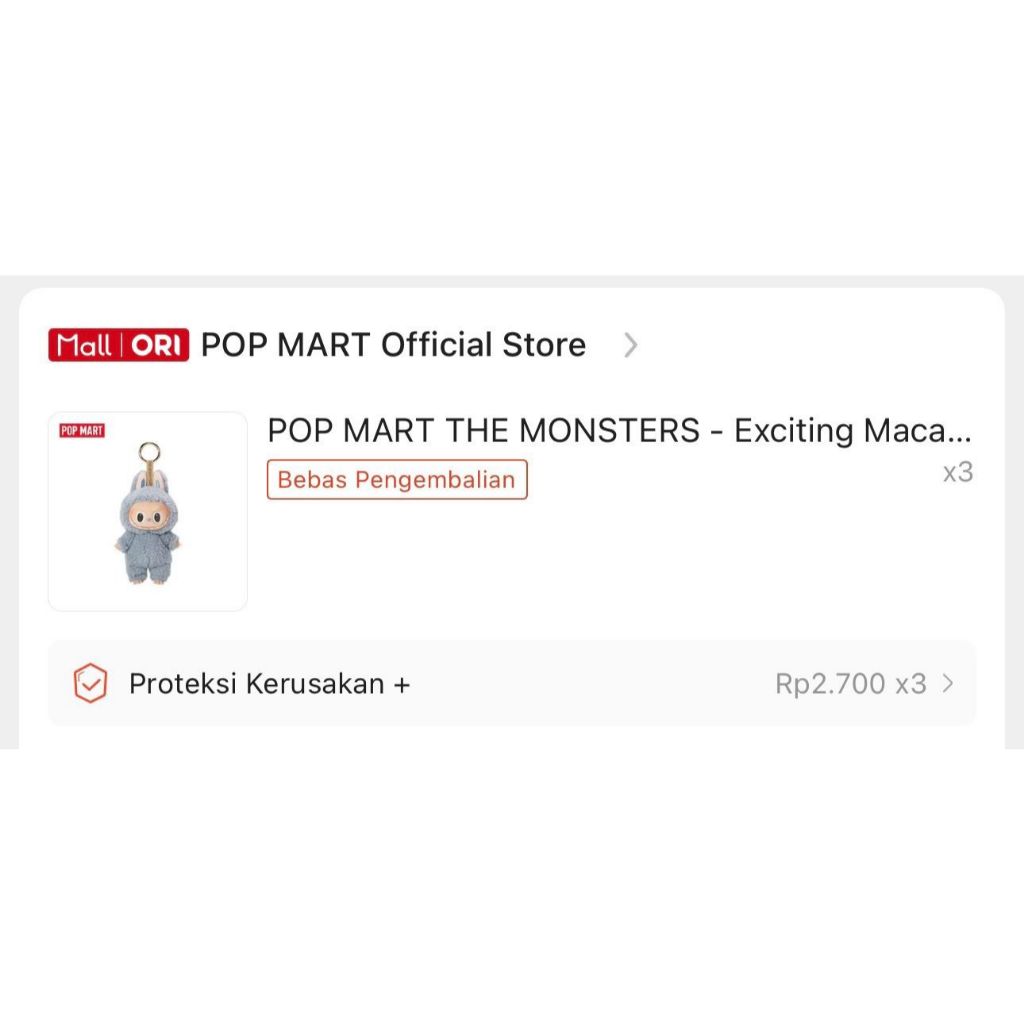Image resolution: width=1024 pixels, height=1024 pixels.
Task: Click the truncated 'Exciting Maca...' title text
Action: [x=852, y=431]
